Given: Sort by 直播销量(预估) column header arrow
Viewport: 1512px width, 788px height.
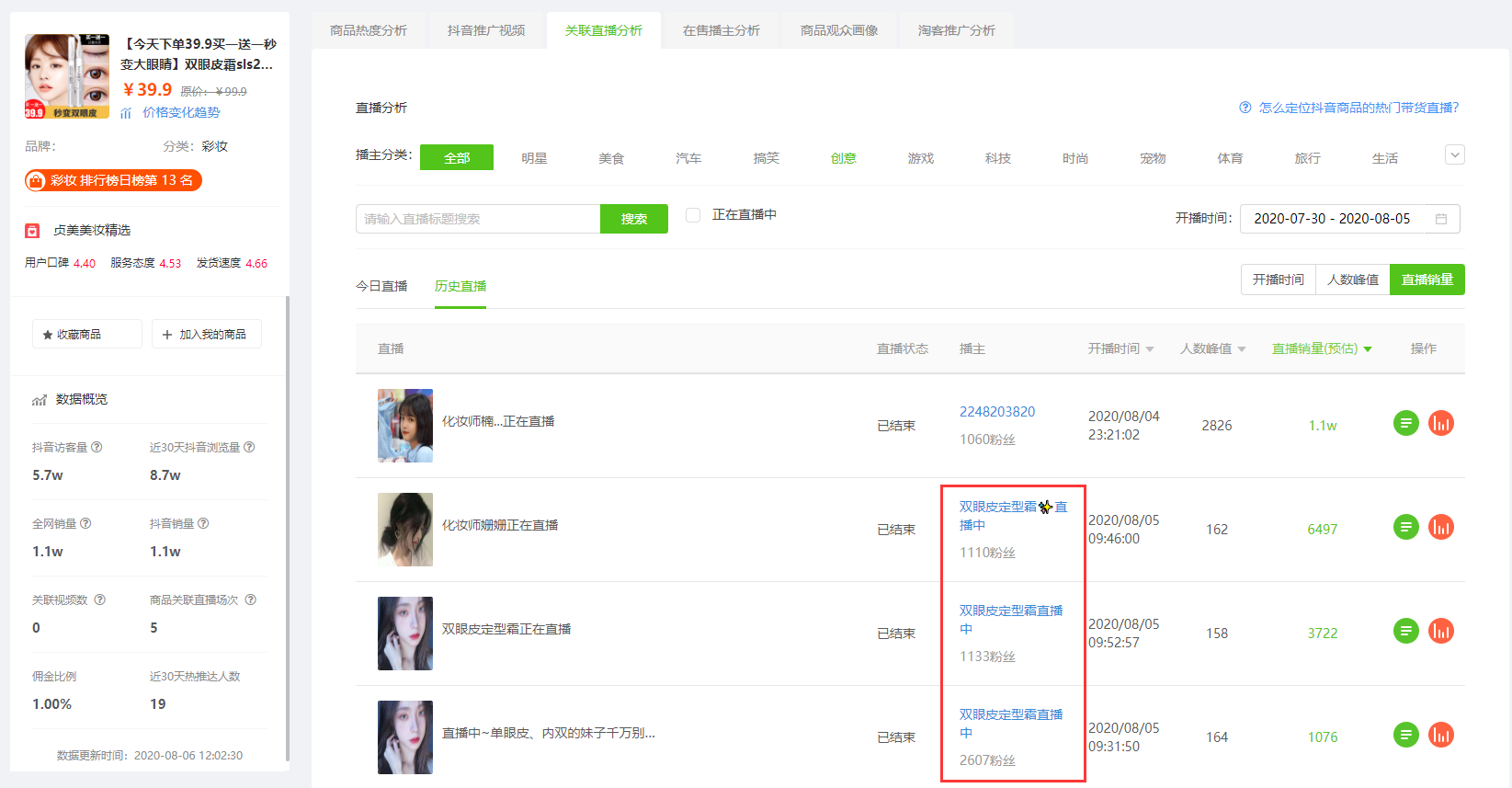Looking at the screenshot, I should (1368, 349).
